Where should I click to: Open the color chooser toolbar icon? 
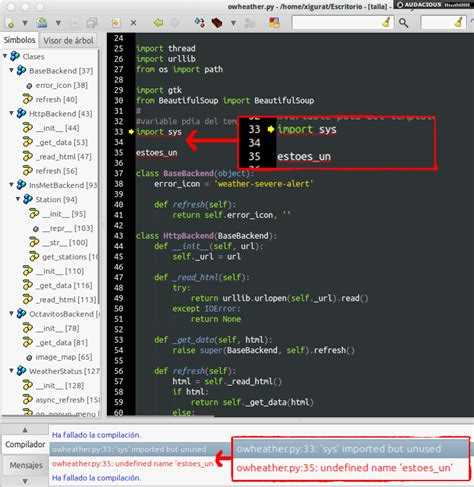tap(274, 23)
